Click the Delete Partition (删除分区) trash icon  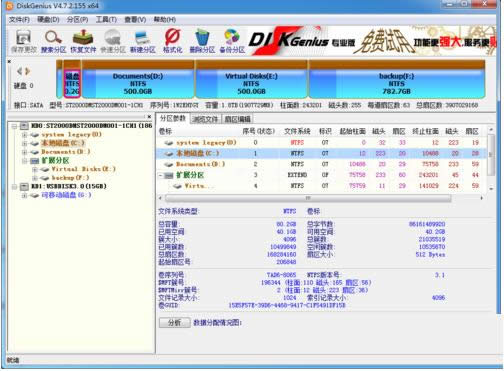pos(202,41)
